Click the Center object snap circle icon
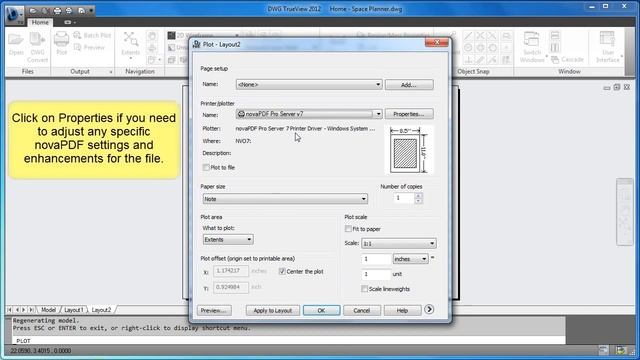The width and height of the screenshot is (640, 360). pyautogui.click(x=468, y=48)
